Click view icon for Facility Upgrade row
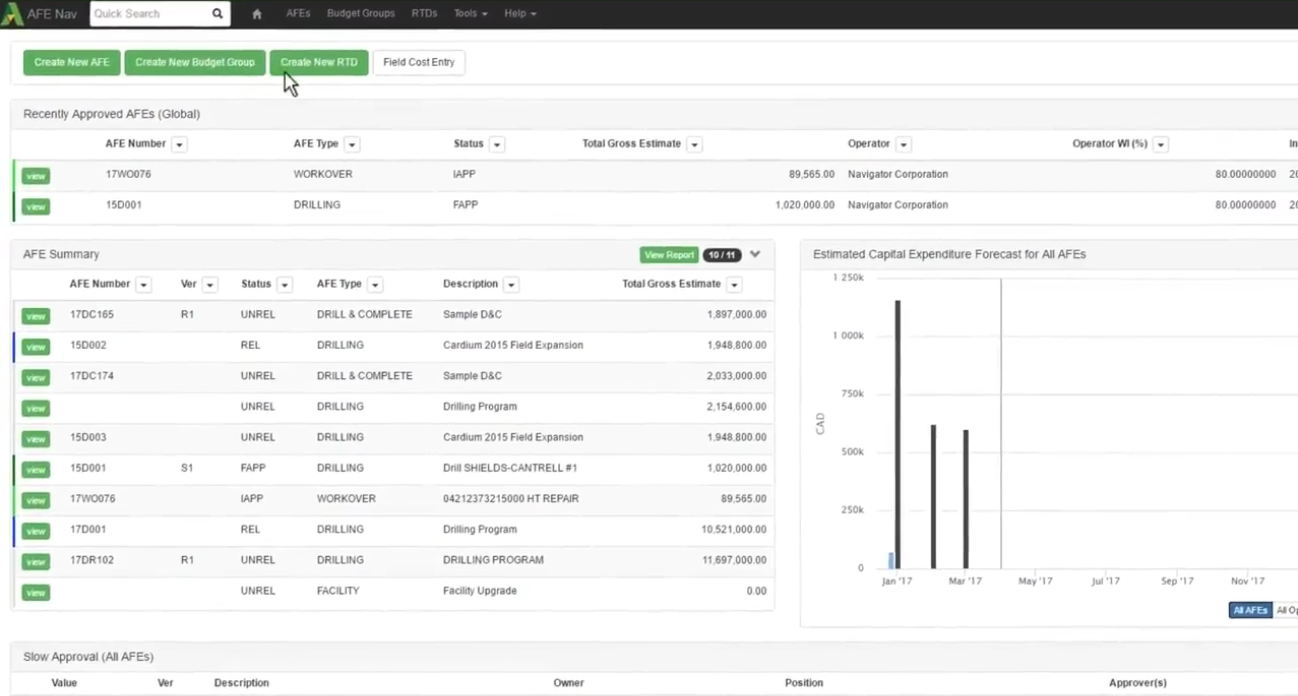The height and width of the screenshot is (696, 1298). point(35,593)
